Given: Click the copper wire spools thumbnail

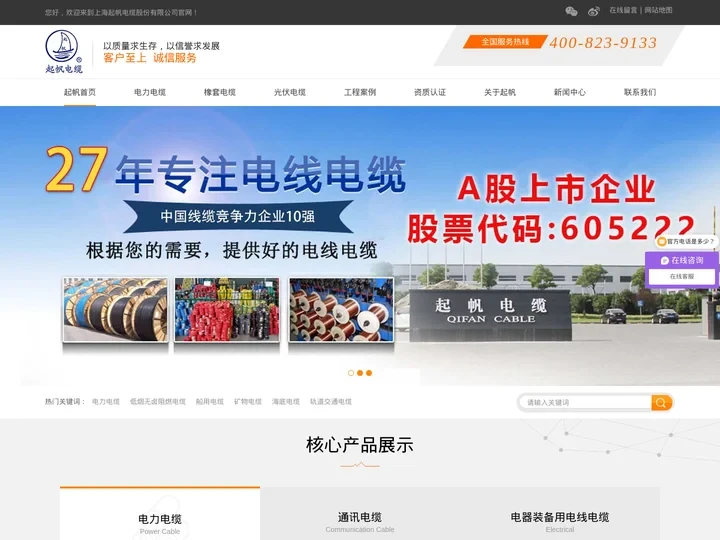Looking at the screenshot, I should [x=341, y=309].
